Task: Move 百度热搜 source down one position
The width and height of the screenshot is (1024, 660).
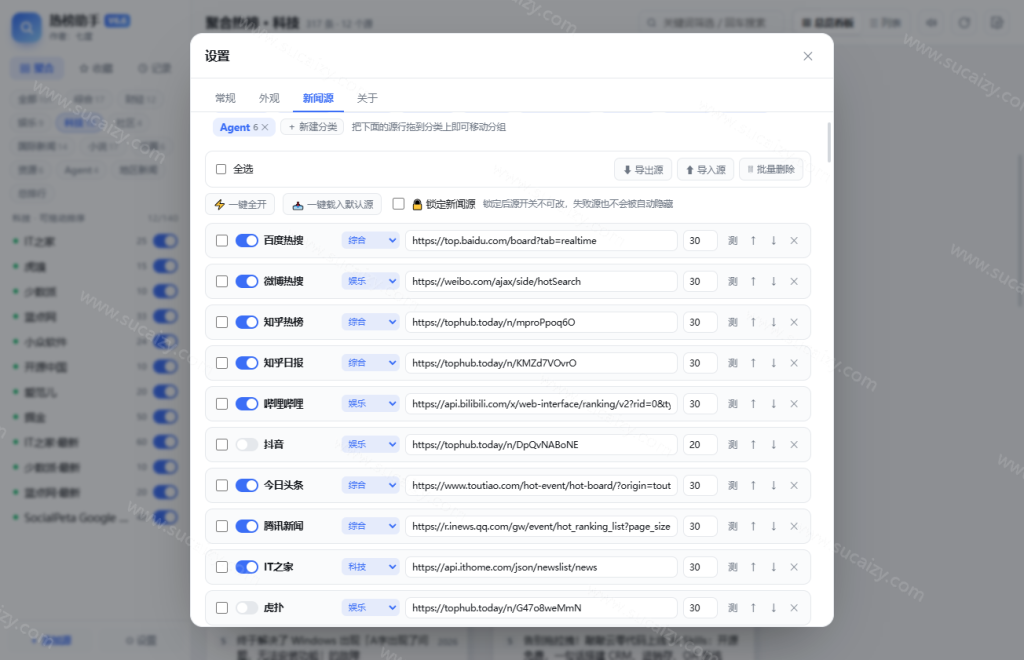Action: click(x=773, y=241)
